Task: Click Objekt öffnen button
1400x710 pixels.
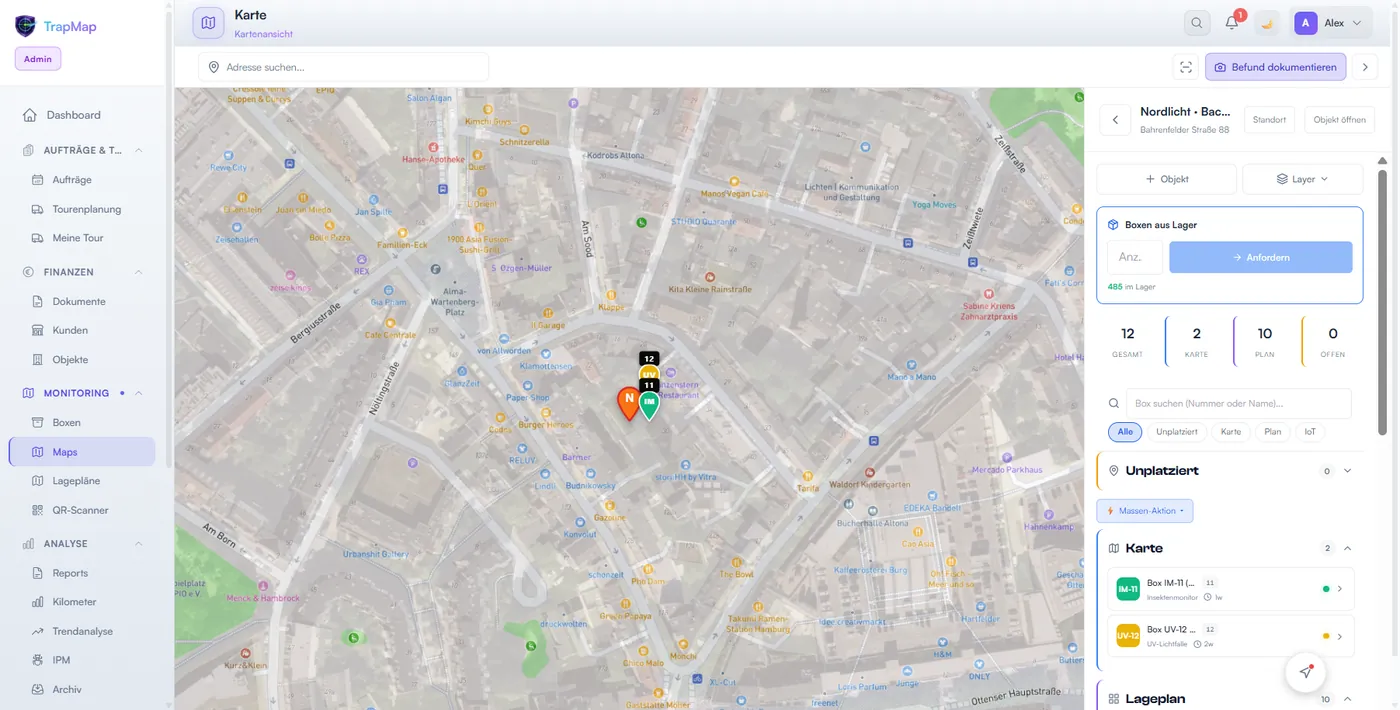Action: [x=1339, y=120]
